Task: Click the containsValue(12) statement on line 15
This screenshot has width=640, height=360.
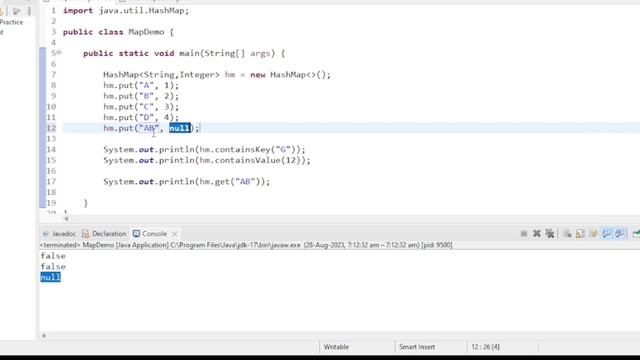Action: tap(207, 160)
